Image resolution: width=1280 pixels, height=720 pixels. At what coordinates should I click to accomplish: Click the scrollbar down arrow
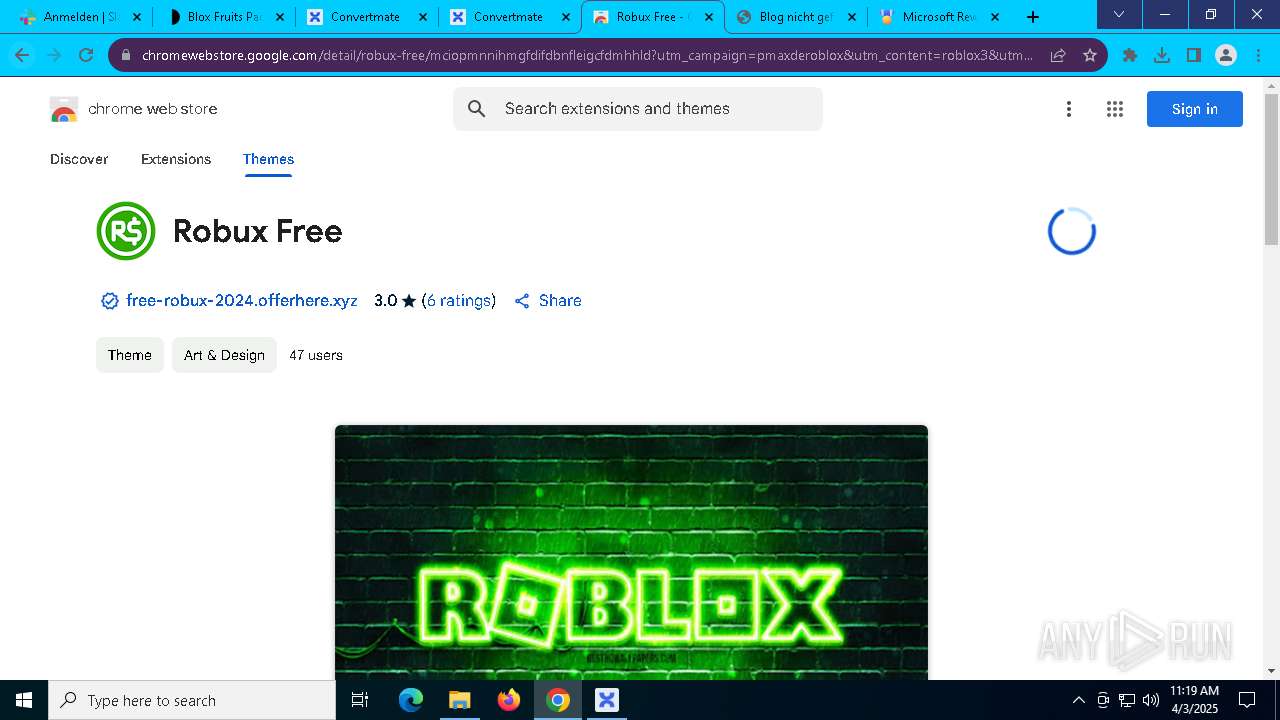[x=1271, y=671]
